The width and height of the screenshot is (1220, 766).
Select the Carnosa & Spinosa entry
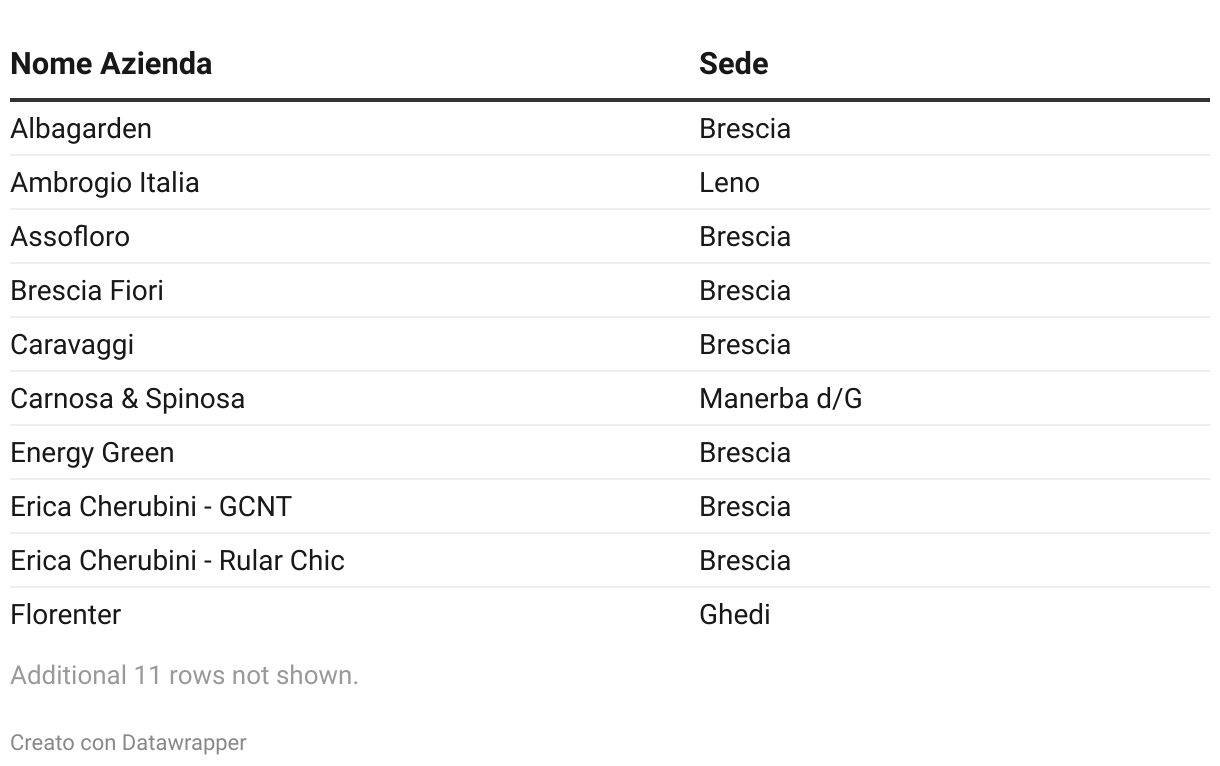[x=128, y=399]
